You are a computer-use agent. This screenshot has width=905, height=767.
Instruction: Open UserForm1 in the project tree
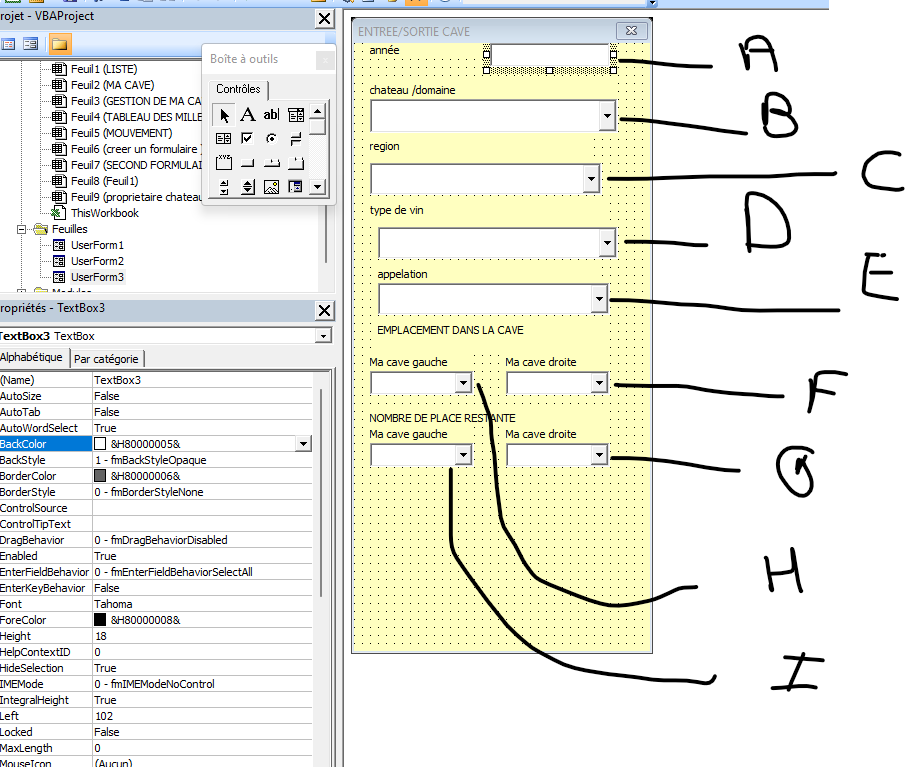[x=97, y=245]
